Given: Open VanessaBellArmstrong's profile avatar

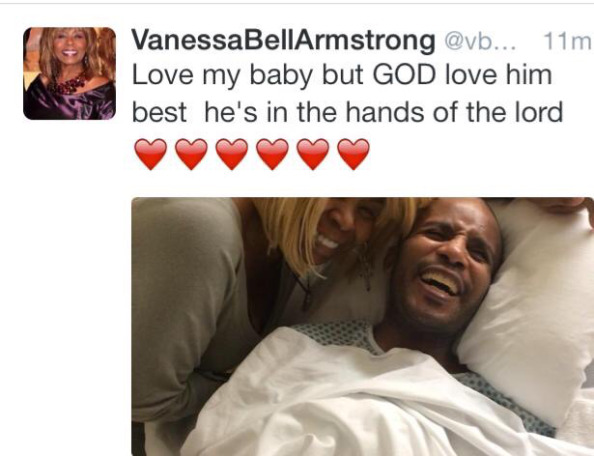Looking at the screenshot, I should (x=69, y=73).
